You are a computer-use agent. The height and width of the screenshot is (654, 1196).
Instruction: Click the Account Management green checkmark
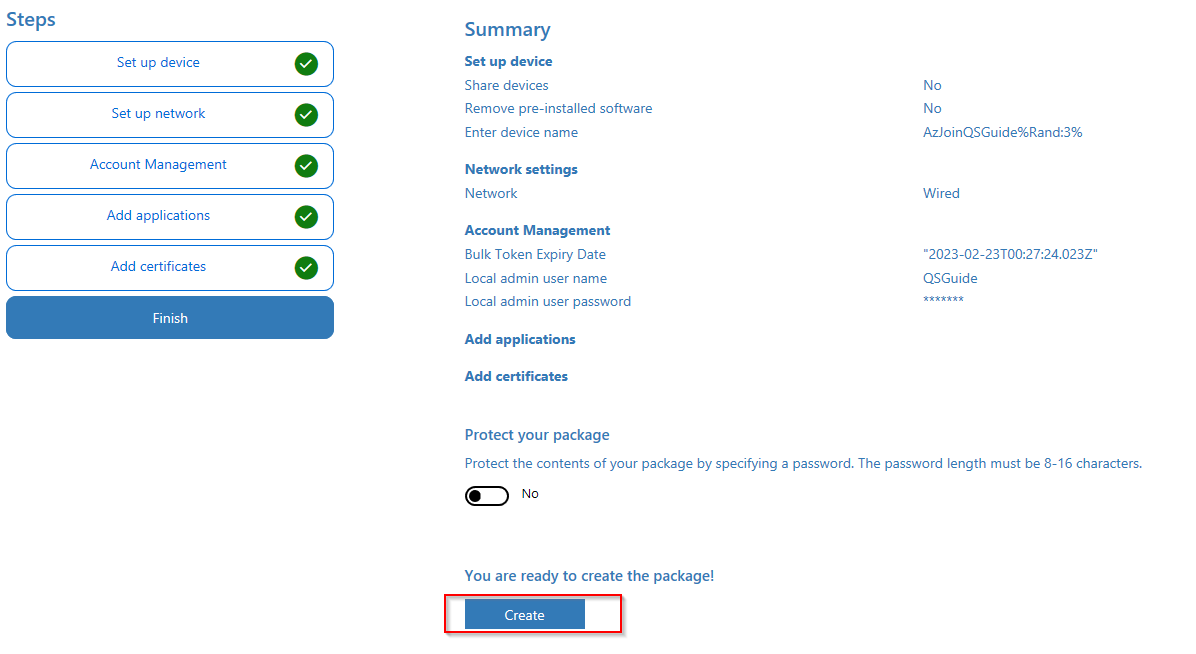(x=306, y=166)
